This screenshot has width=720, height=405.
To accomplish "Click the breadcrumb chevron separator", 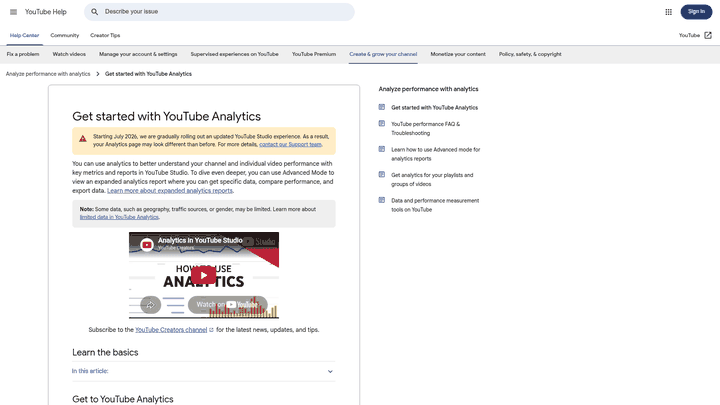I will pyautogui.click(x=98, y=74).
